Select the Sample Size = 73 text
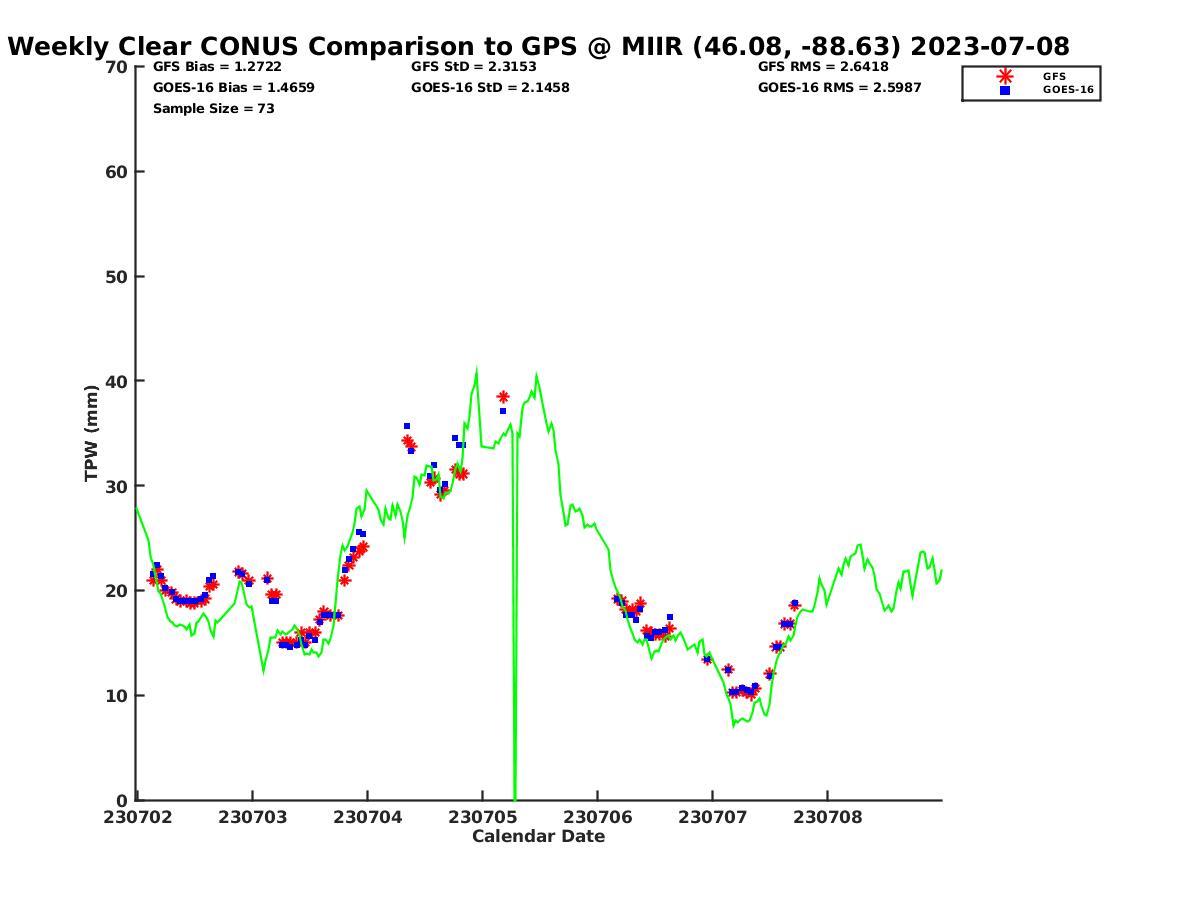 pos(213,108)
